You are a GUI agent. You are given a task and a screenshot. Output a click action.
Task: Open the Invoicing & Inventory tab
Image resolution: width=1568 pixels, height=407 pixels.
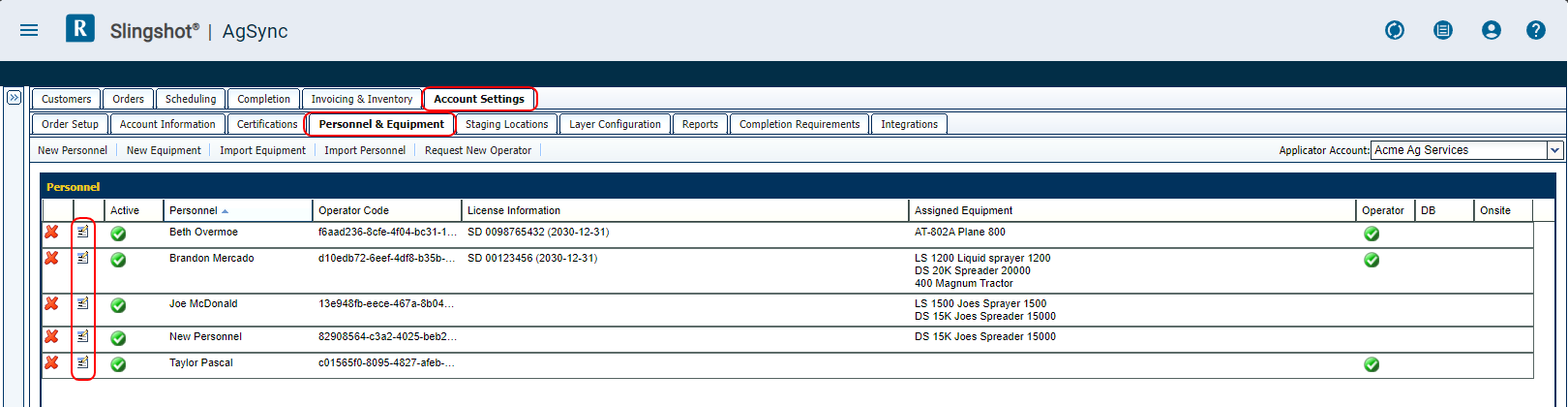362,99
